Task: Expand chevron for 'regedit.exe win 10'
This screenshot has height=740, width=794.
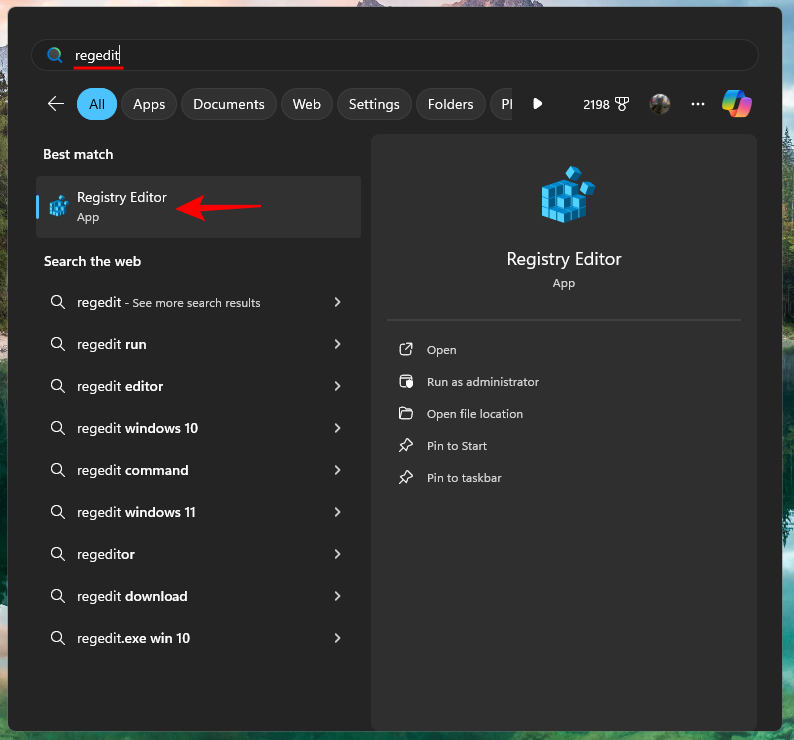Action: (338, 638)
